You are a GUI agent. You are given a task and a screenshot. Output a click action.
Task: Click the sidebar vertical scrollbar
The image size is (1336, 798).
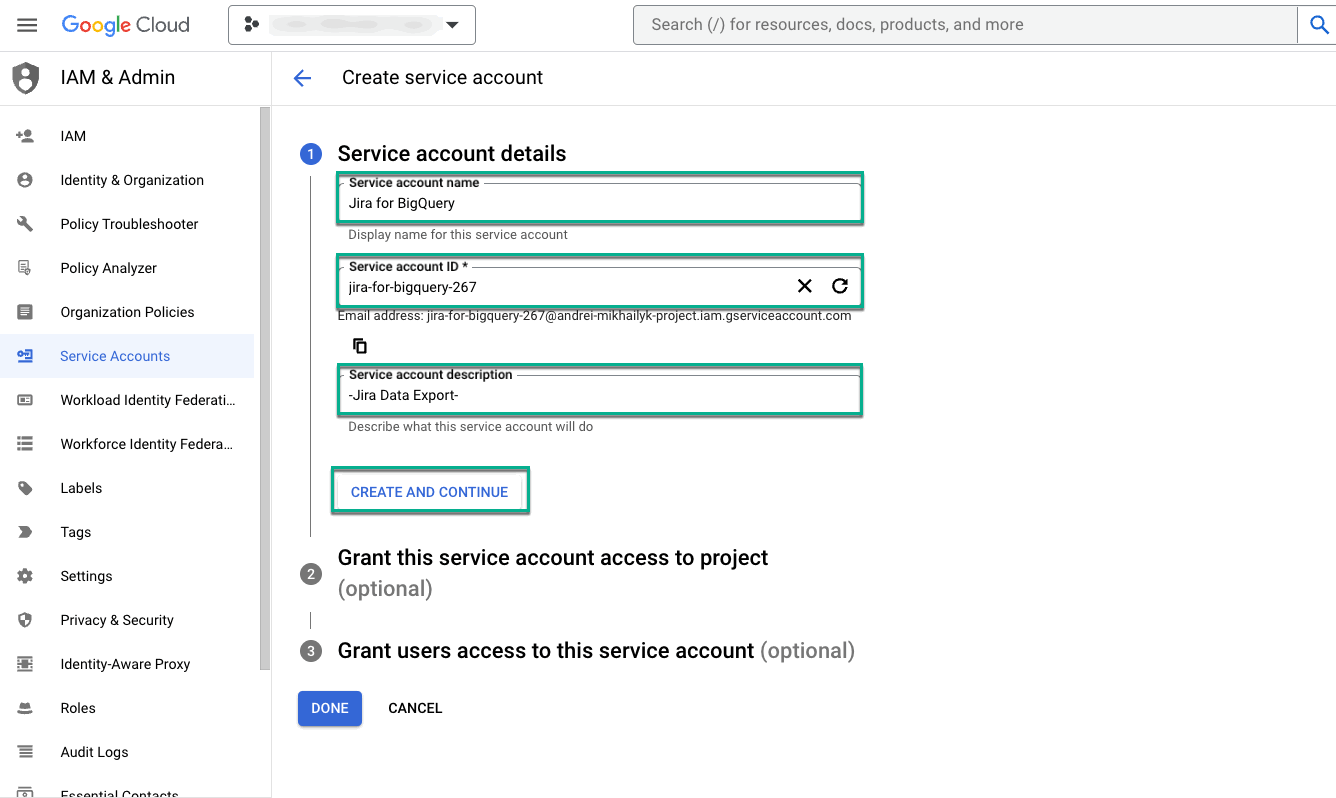click(265, 388)
